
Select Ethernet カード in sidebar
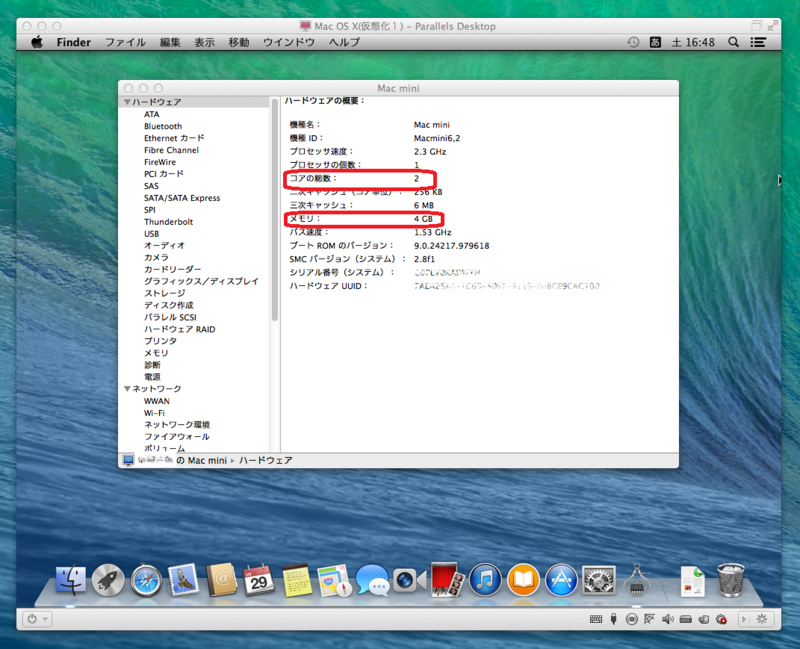[x=173, y=138]
